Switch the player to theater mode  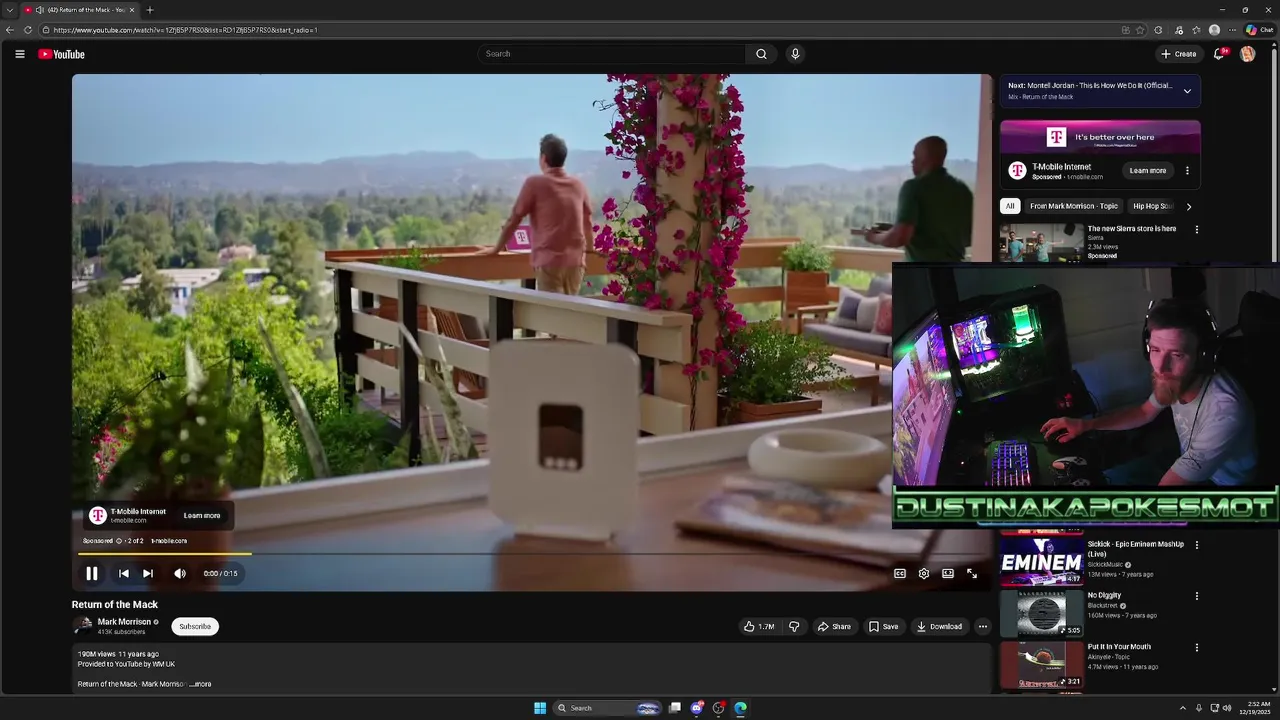pyautogui.click(x=948, y=573)
